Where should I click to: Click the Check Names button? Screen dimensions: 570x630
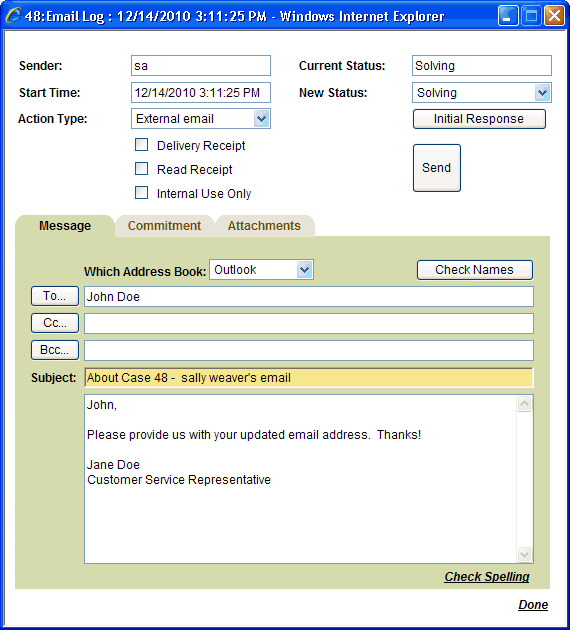475,270
